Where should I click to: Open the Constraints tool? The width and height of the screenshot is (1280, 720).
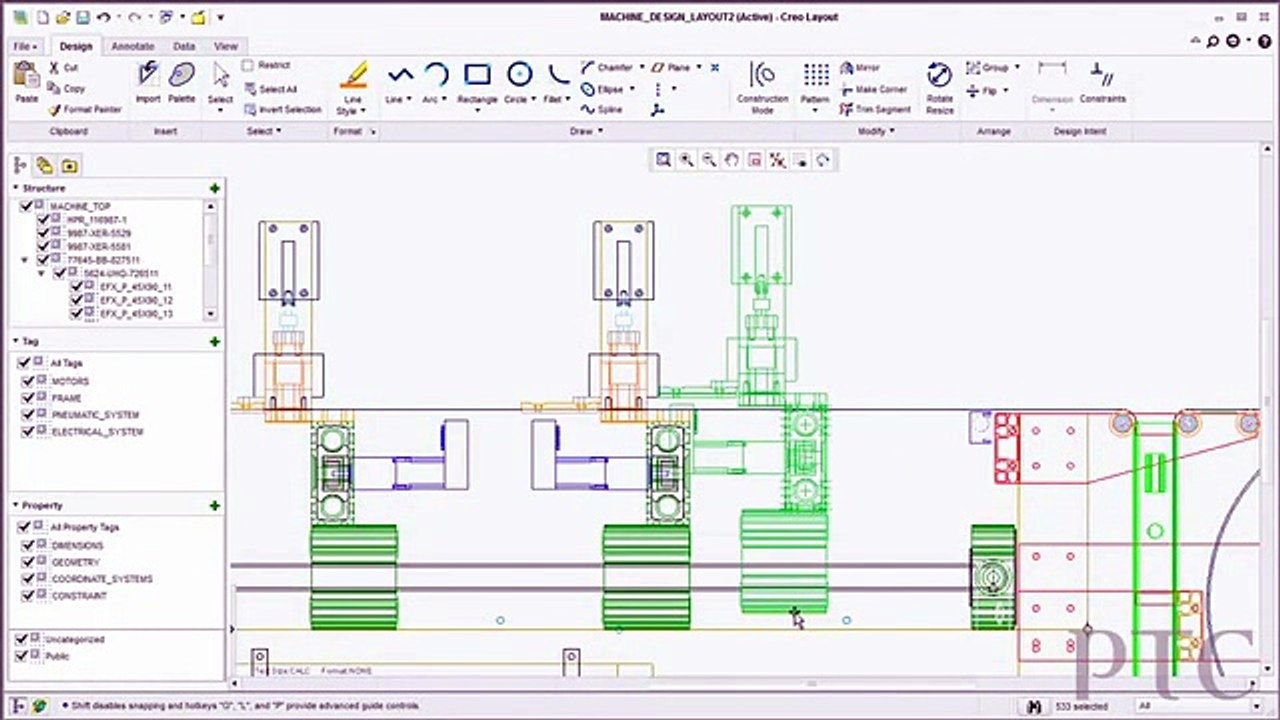click(1103, 82)
